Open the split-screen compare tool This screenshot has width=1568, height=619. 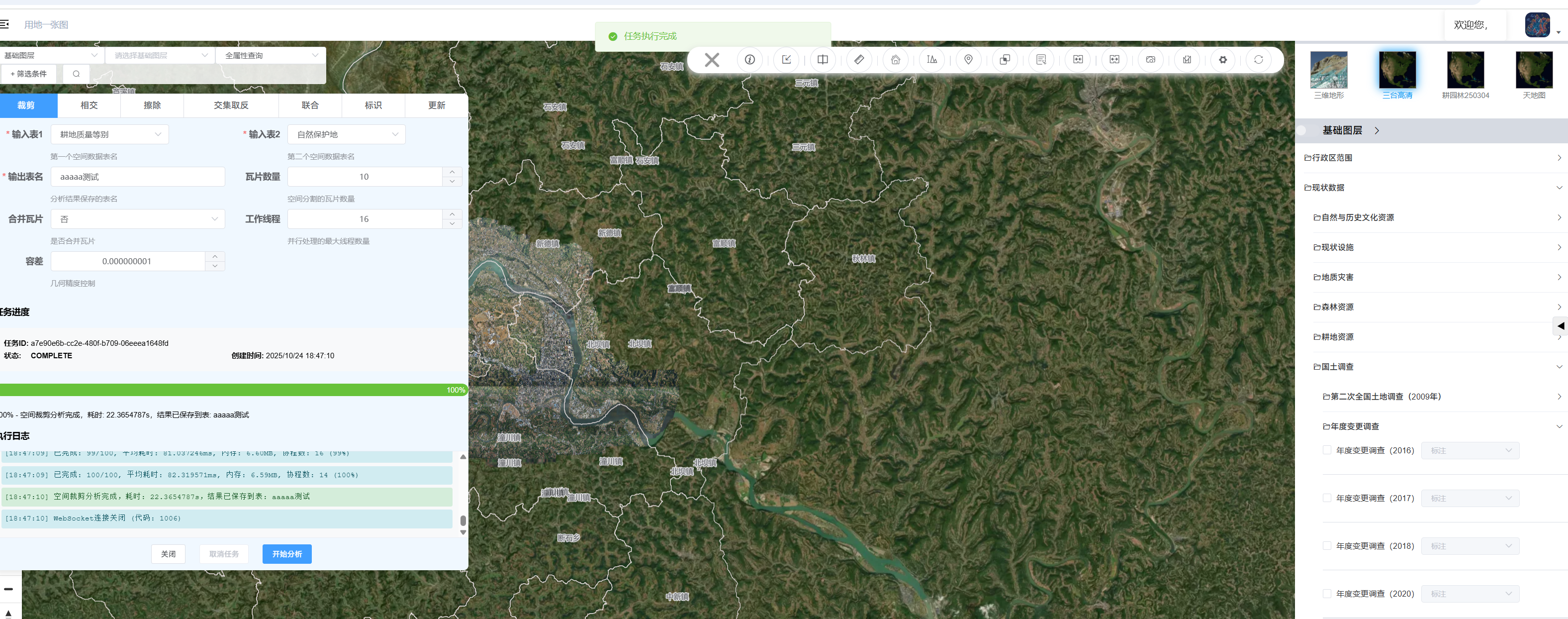pyautogui.click(x=823, y=60)
